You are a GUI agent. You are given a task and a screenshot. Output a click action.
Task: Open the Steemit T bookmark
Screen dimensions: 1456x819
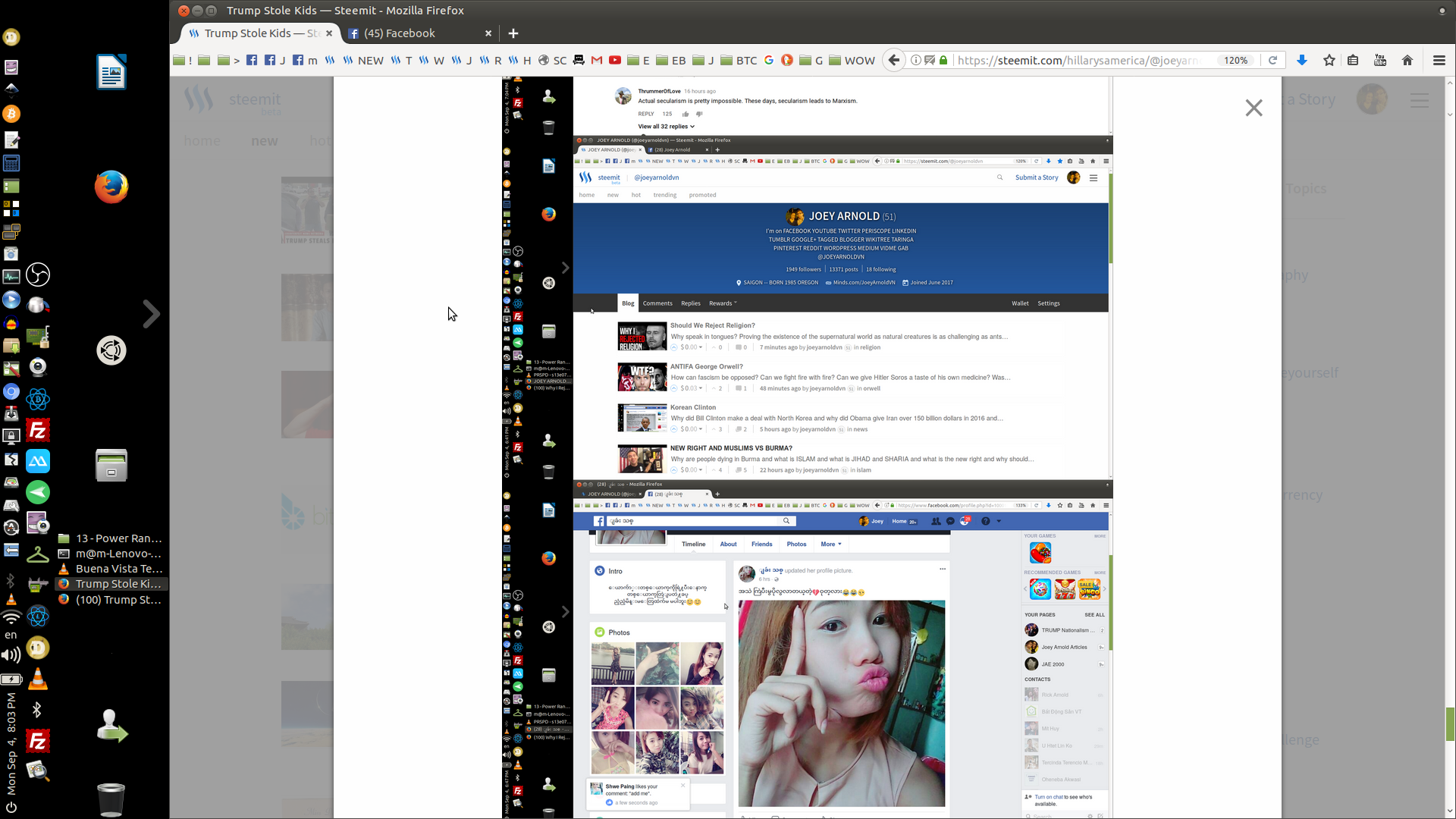point(402,61)
